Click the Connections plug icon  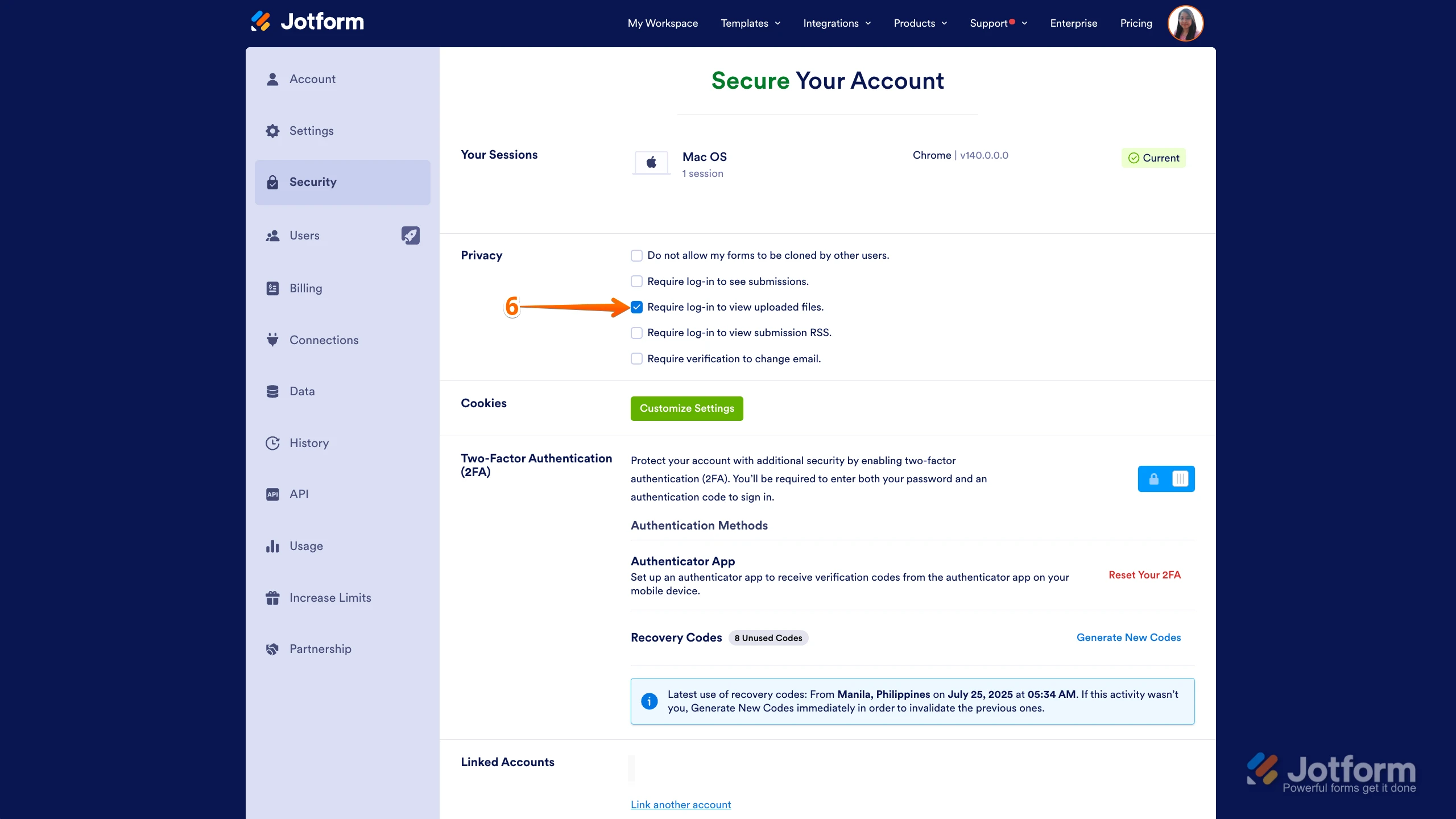[x=273, y=340]
